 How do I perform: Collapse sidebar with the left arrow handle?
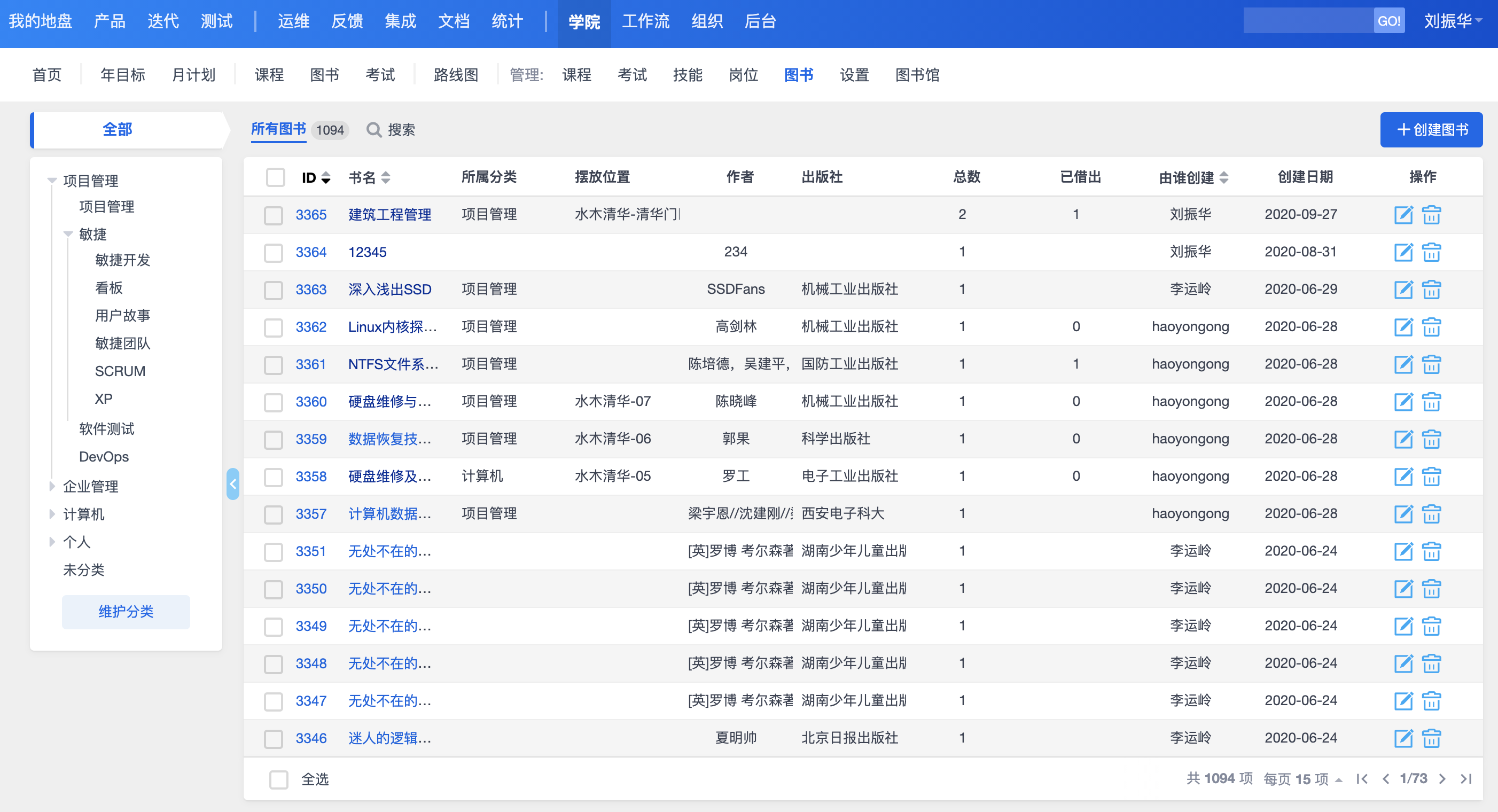[x=232, y=484]
